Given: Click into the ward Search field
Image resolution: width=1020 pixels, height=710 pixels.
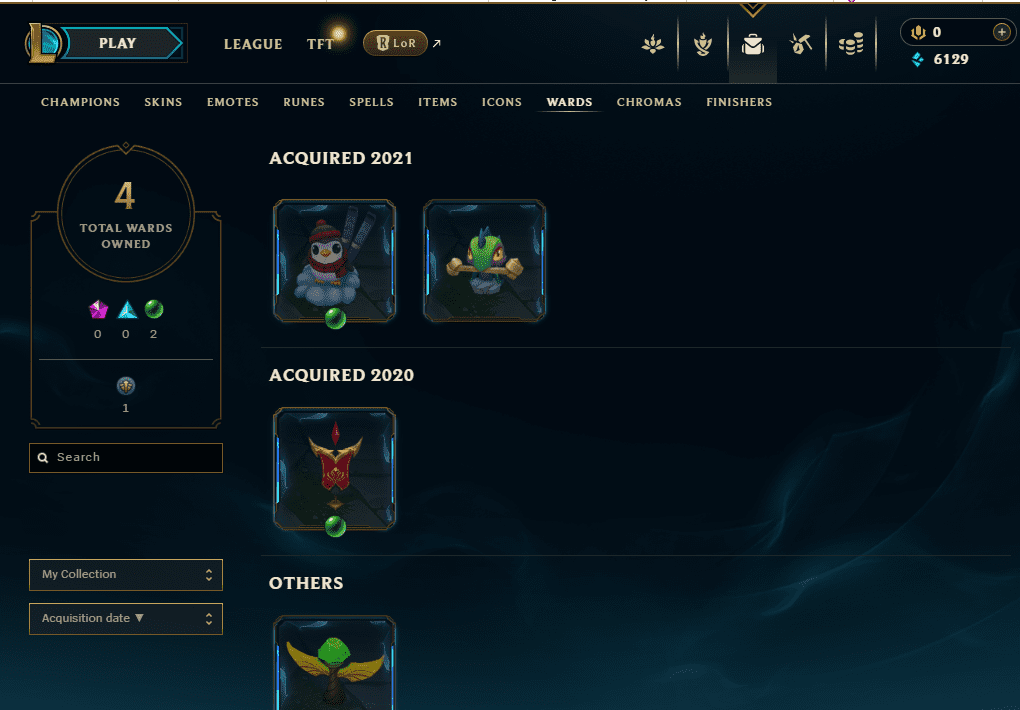Looking at the screenshot, I should [126, 457].
